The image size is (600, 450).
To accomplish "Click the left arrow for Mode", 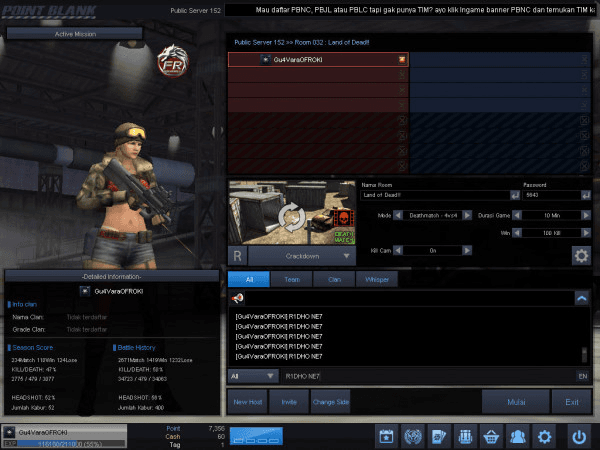I will coord(398,215).
